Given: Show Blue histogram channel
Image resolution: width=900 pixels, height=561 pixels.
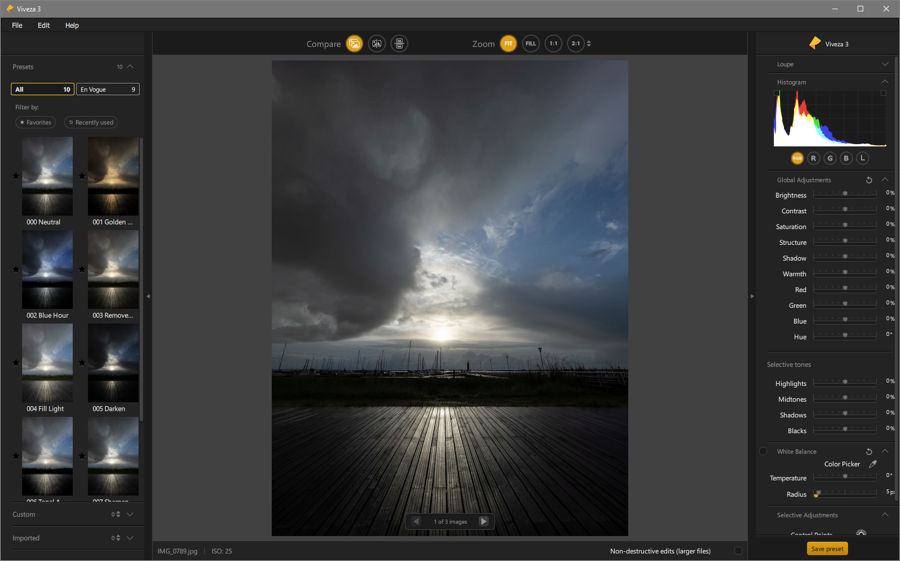Looking at the screenshot, I should coord(846,158).
